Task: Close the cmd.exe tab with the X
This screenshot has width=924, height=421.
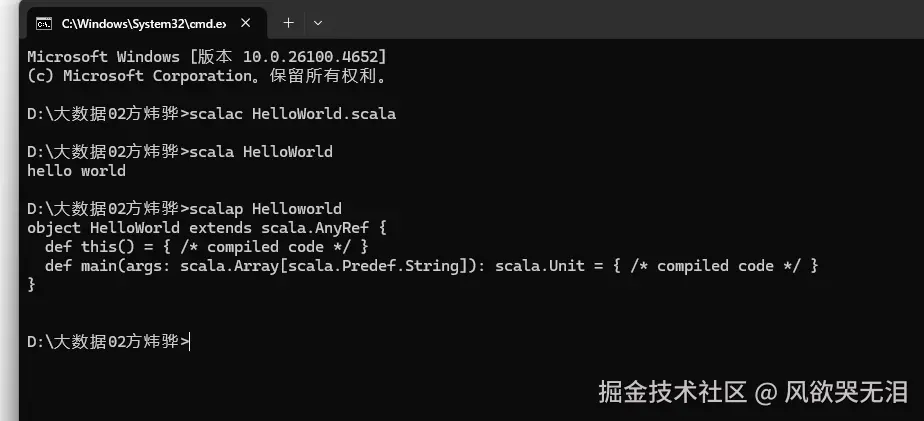Action: point(246,24)
